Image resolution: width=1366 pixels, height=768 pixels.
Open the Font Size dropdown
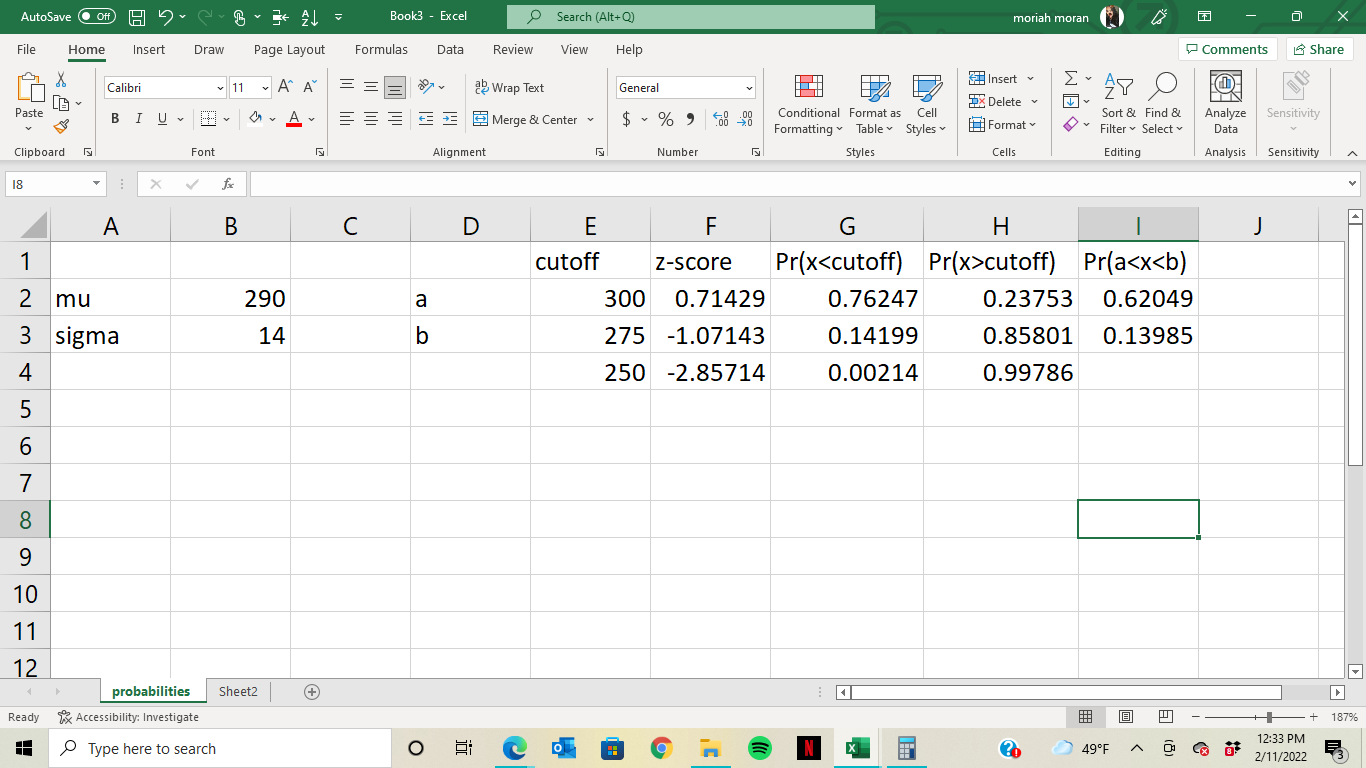[x=265, y=88]
